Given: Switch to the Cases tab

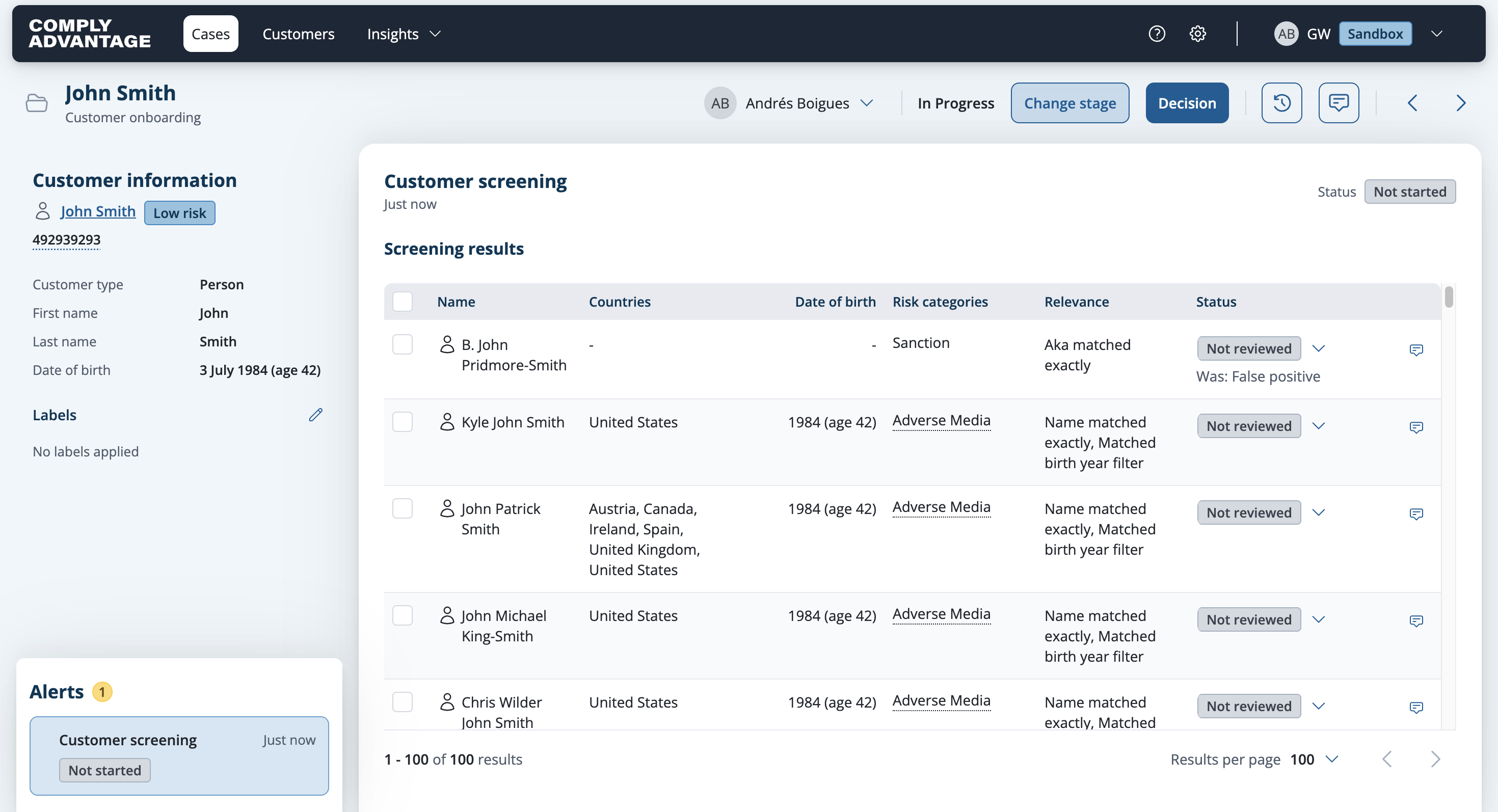Looking at the screenshot, I should tap(210, 34).
